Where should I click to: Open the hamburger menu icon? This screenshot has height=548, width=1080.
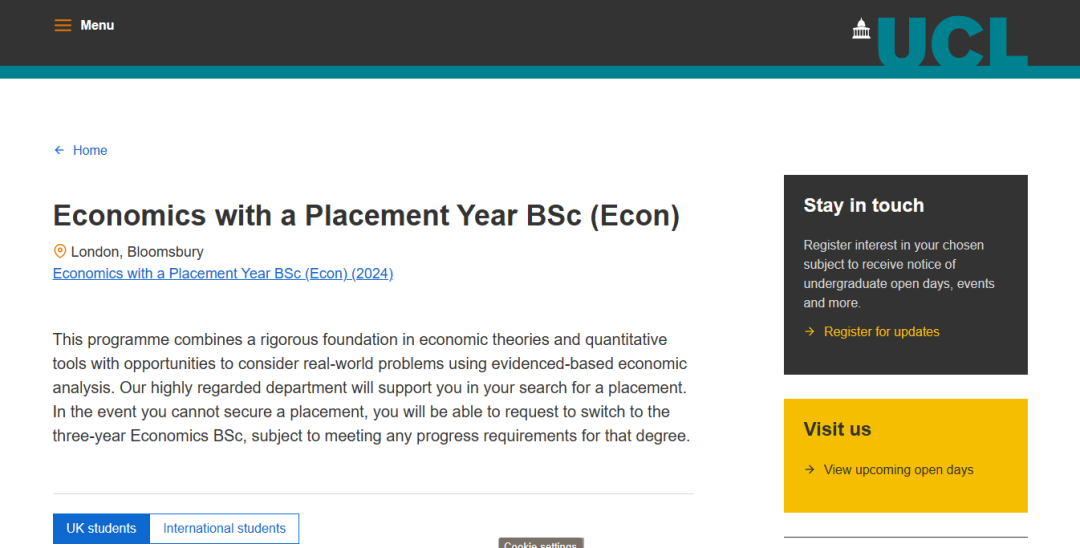click(x=63, y=25)
